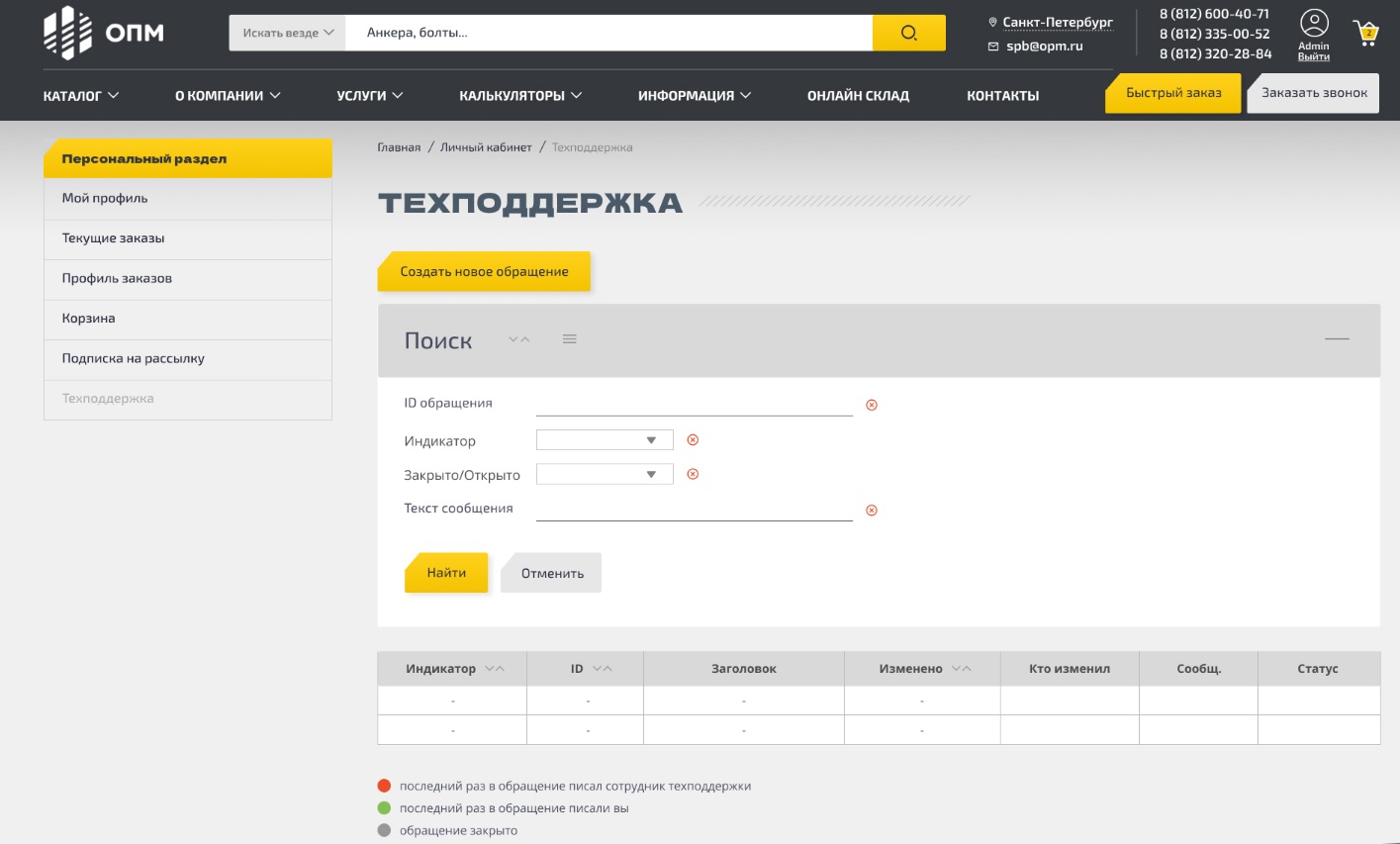Click the ОПМ company logo
This screenshot has height=844, width=1400.
coord(99,32)
